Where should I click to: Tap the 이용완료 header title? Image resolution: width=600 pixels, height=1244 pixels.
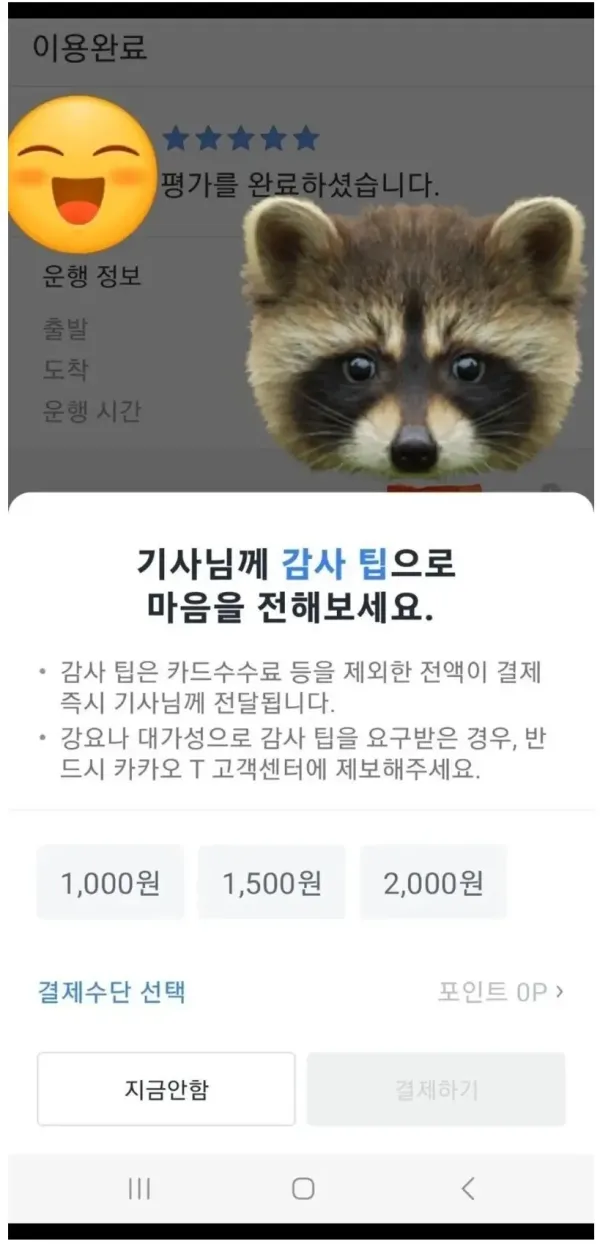click(x=90, y=47)
